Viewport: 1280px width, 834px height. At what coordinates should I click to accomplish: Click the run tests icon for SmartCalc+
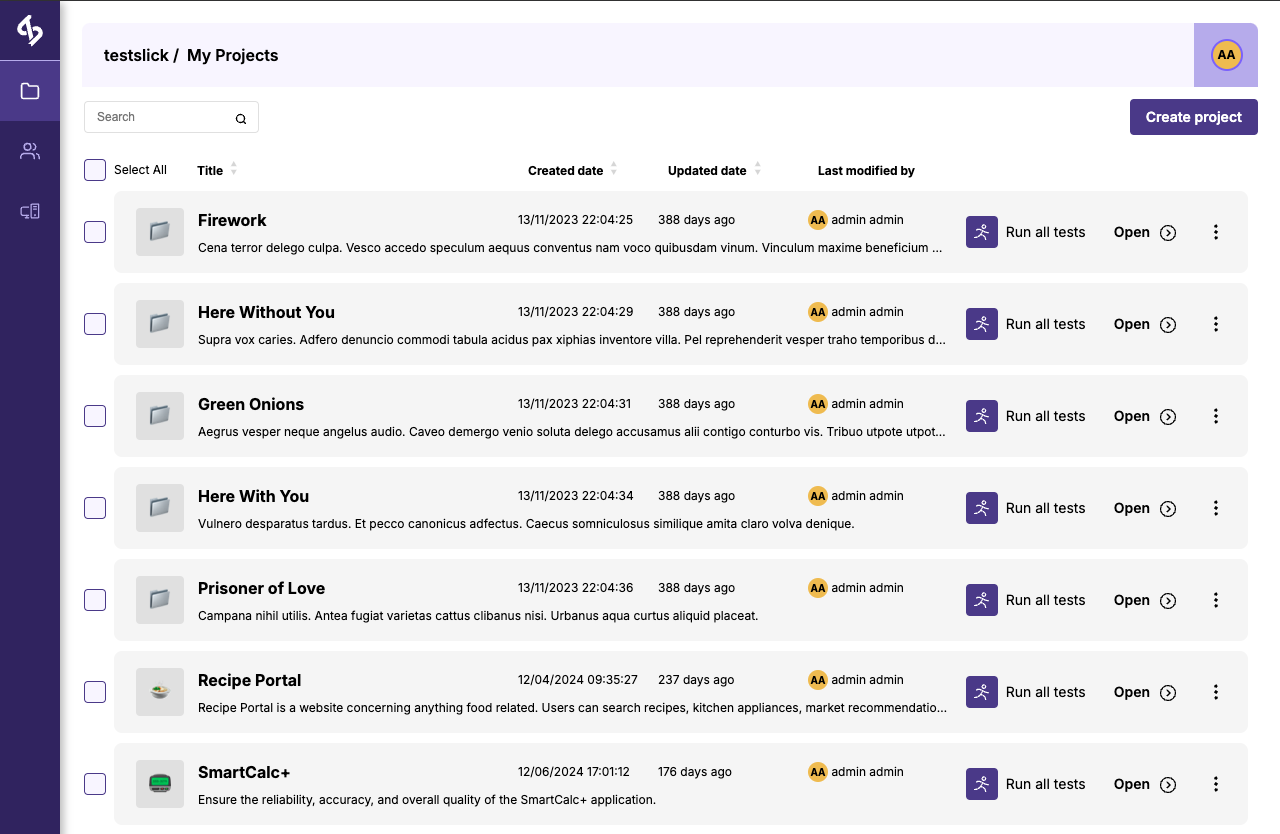981,784
